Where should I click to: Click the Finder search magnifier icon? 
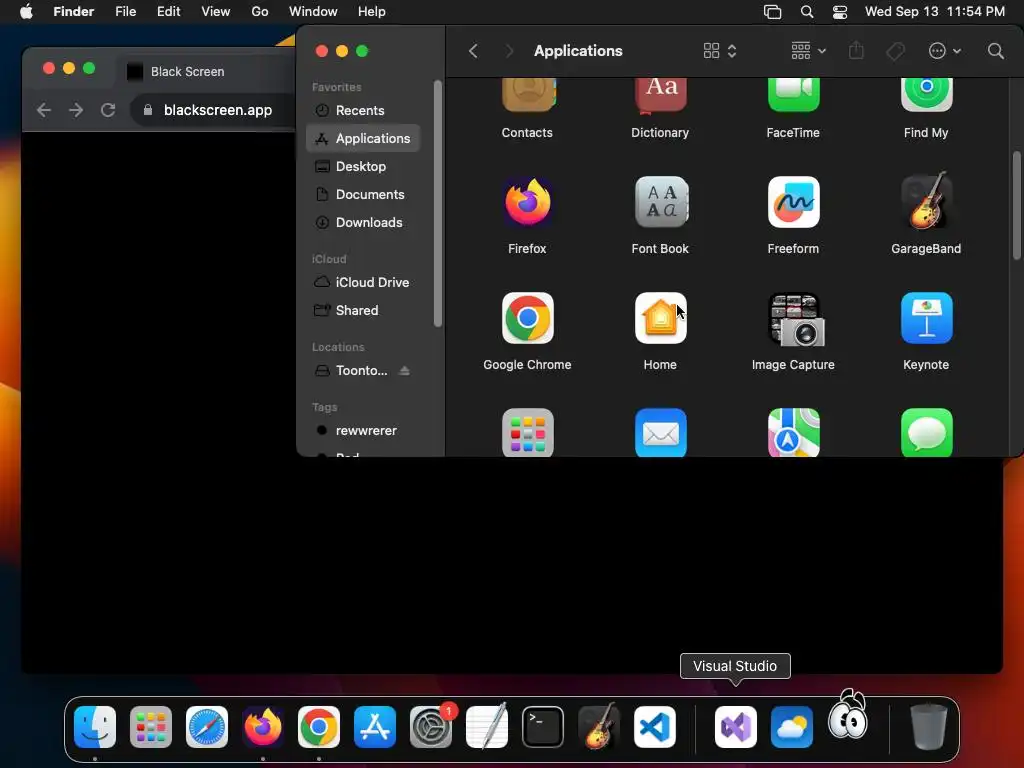pos(995,51)
